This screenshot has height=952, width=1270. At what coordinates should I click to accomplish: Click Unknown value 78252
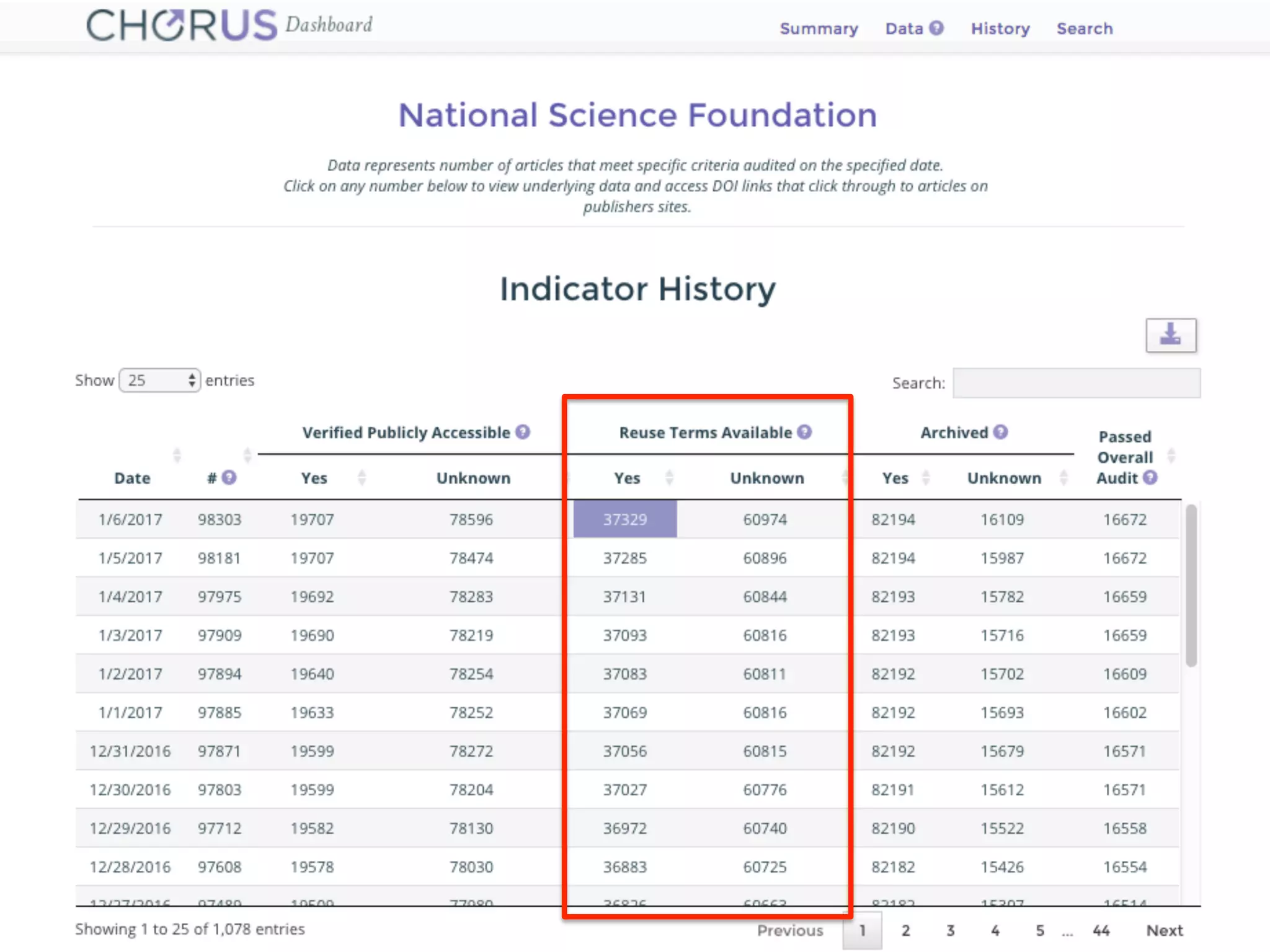coord(471,712)
